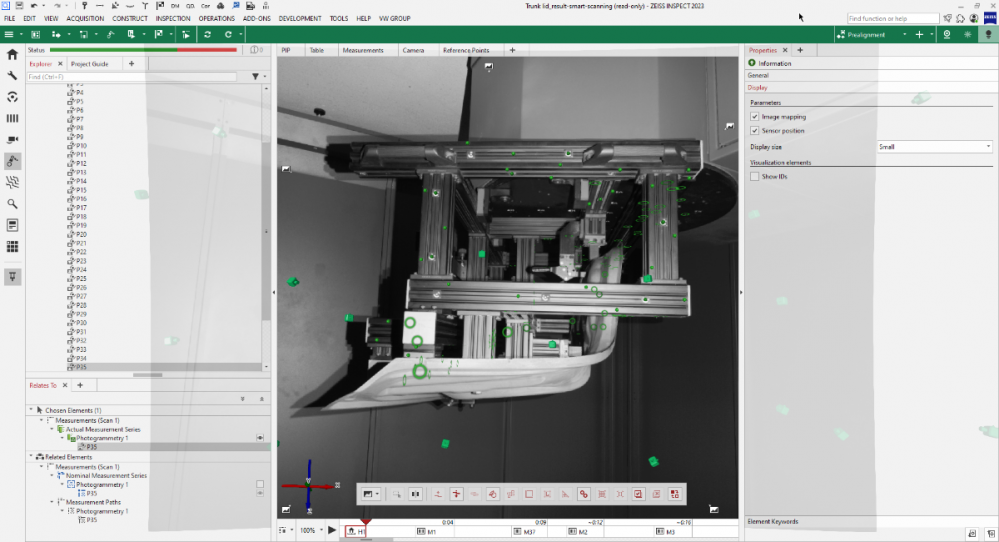Disable the Sensor position checkbox
The image size is (999, 542).
(754, 130)
